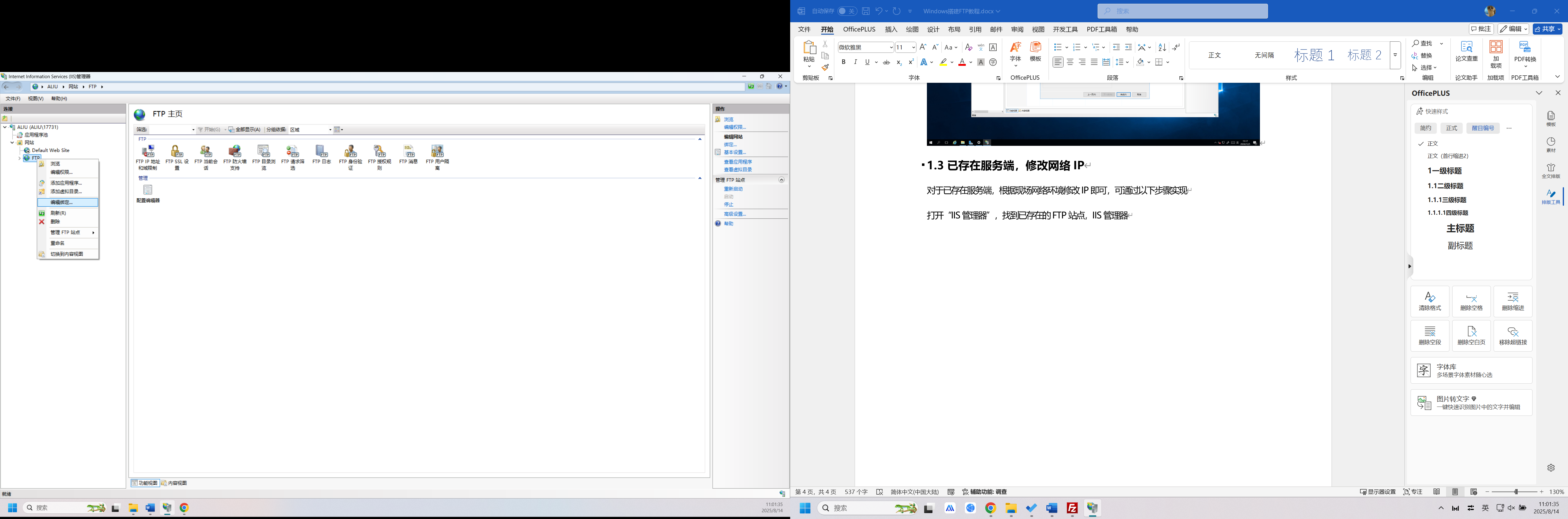Click 删除空格 tool in OfficePLUS panel
The width and height of the screenshot is (1568, 519).
click(x=1471, y=302)
